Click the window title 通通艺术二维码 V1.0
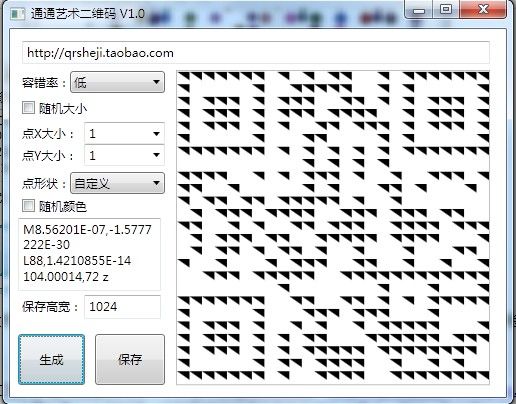This screenshot has width=516, height=404. pyautogui.click(x=88, y=14)
